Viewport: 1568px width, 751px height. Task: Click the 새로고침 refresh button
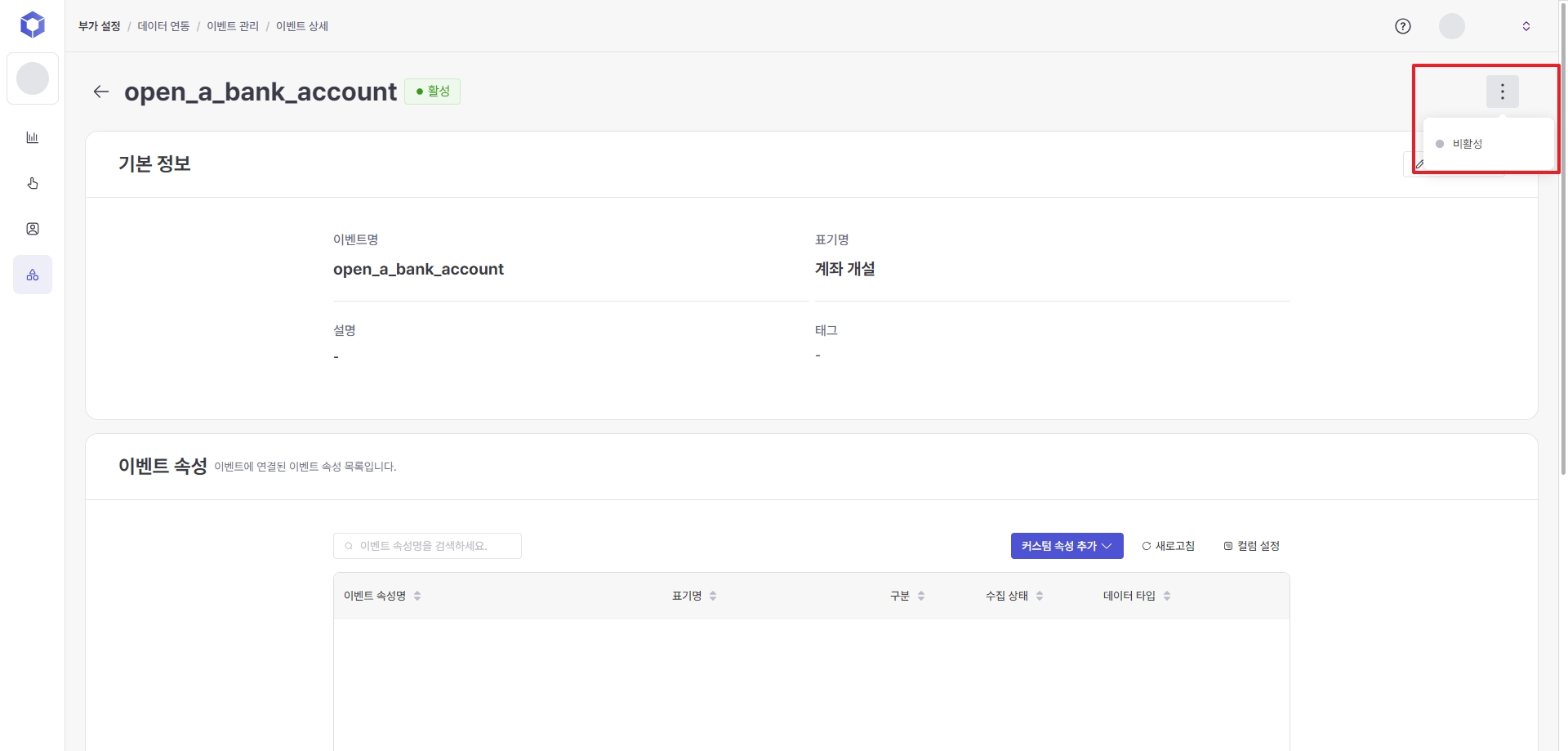point(1169,546)
